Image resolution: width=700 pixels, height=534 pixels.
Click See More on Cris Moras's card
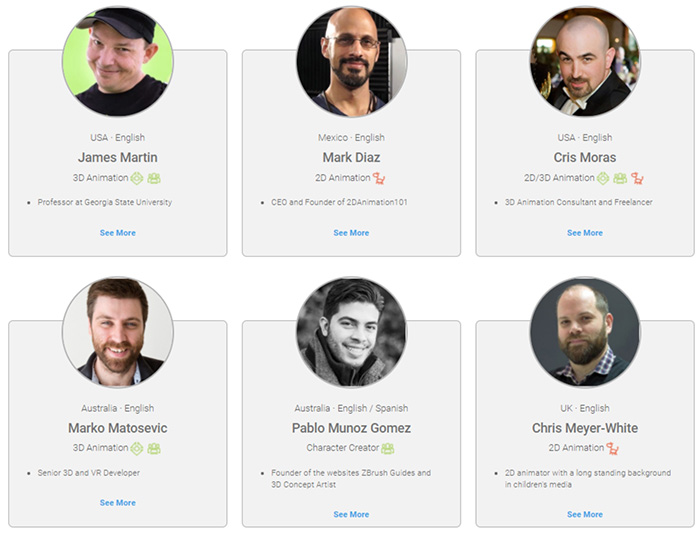pyautogui.click(x=585, y=233)
